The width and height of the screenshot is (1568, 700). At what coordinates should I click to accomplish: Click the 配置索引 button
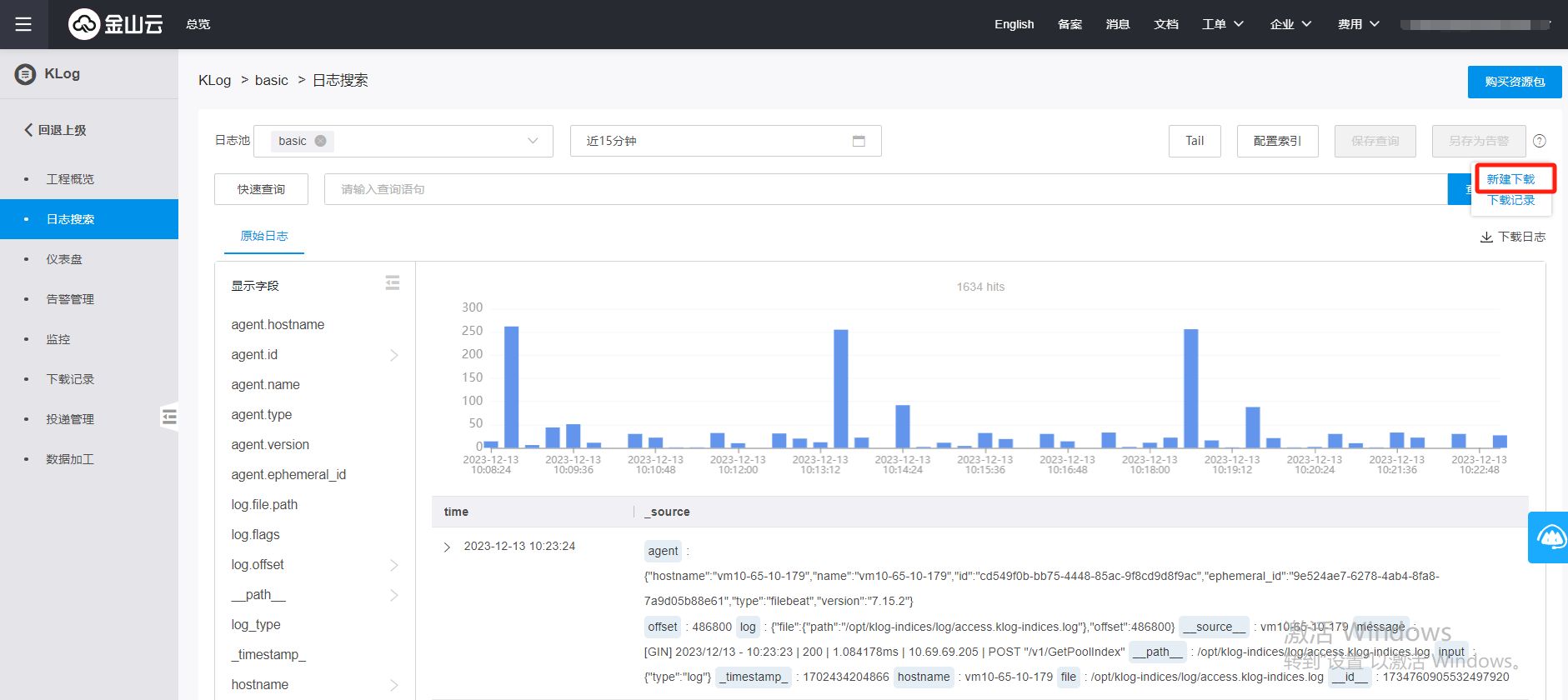[x=1276, y=141]
